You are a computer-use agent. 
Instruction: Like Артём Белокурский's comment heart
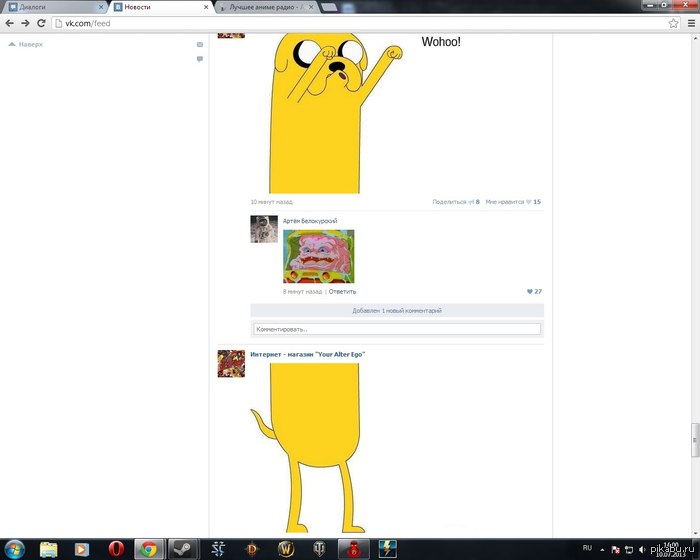[x=529, y=292]
